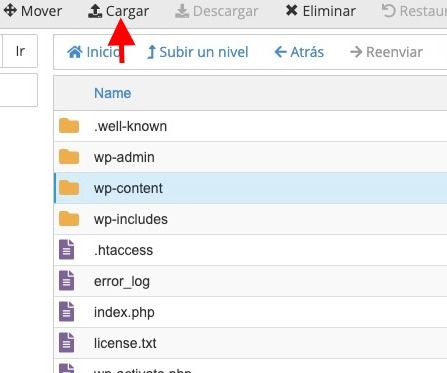Click the error_log file icon
This screenshot has width=447, height=373.
(67, 281)
